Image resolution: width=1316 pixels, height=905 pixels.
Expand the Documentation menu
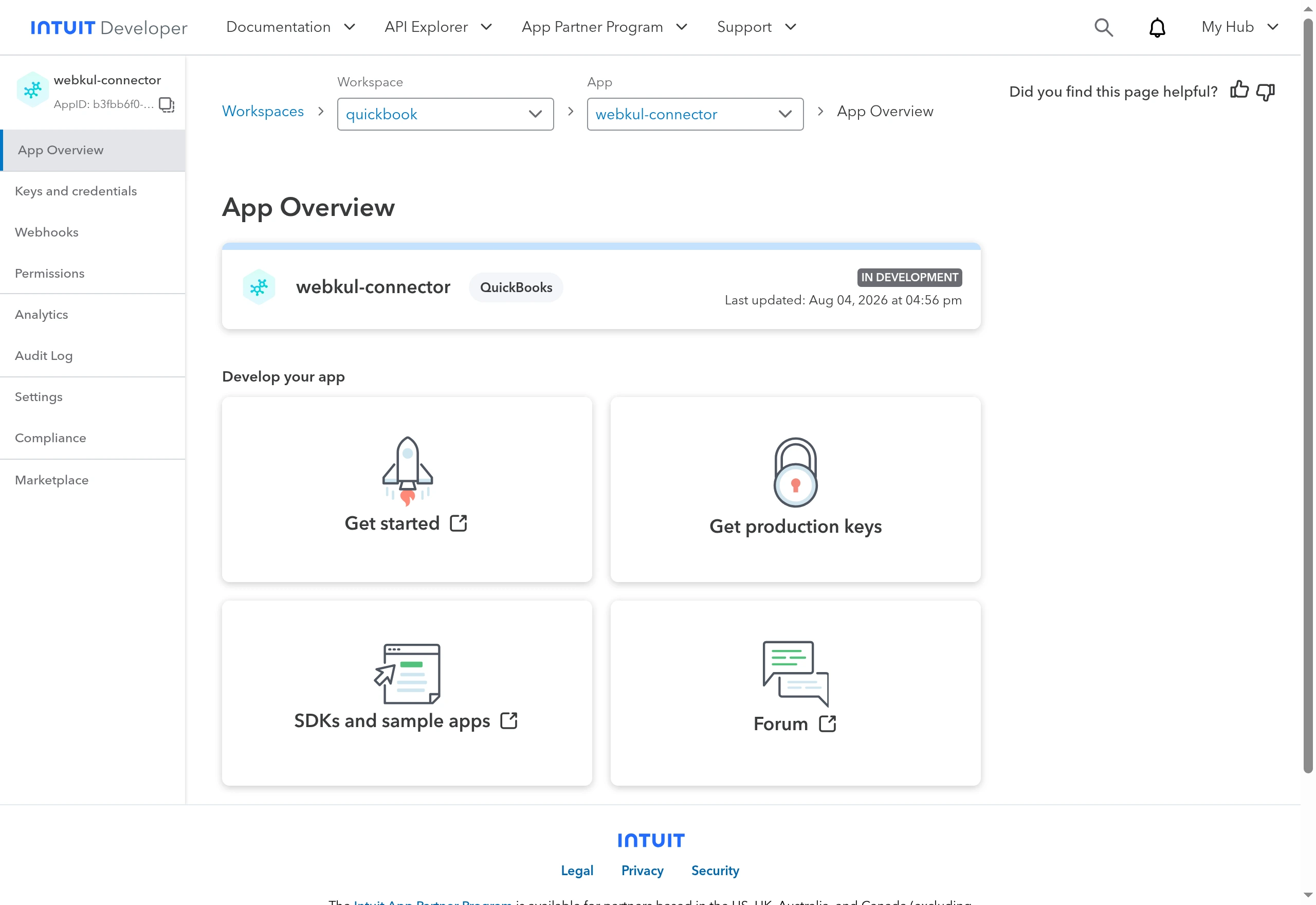click(290, 27)
